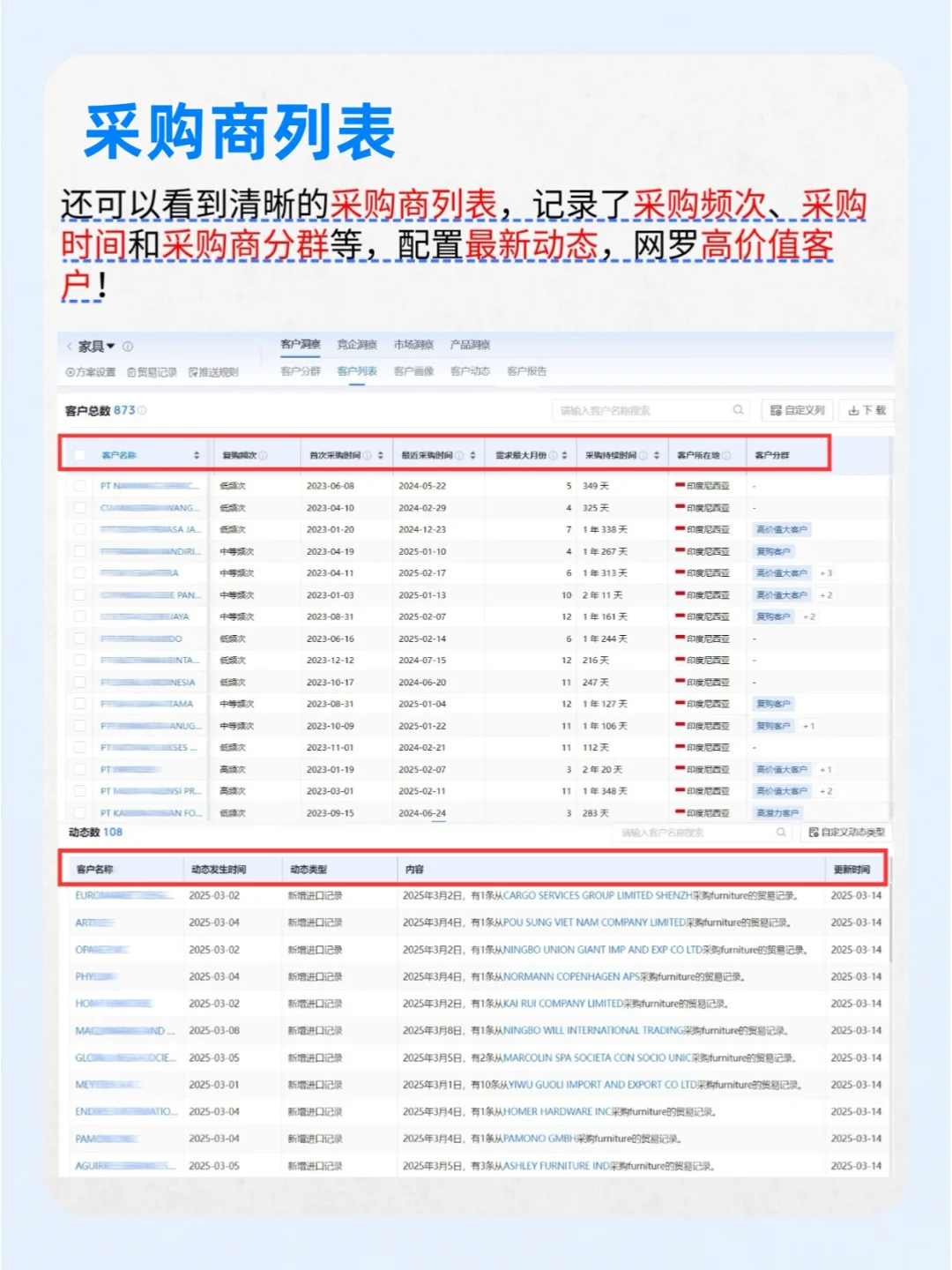Open the 自定义动态类型 custom dynamic type icon

pyautogui.click(x=813, y=832)
